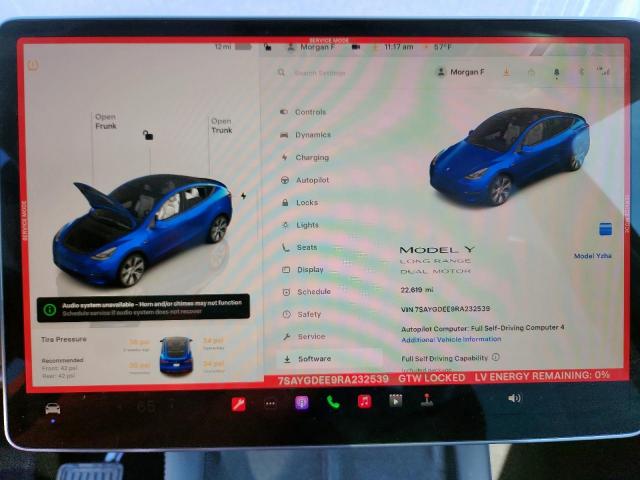
Task: Open Safety settings menu
Action: coord(302,314)
